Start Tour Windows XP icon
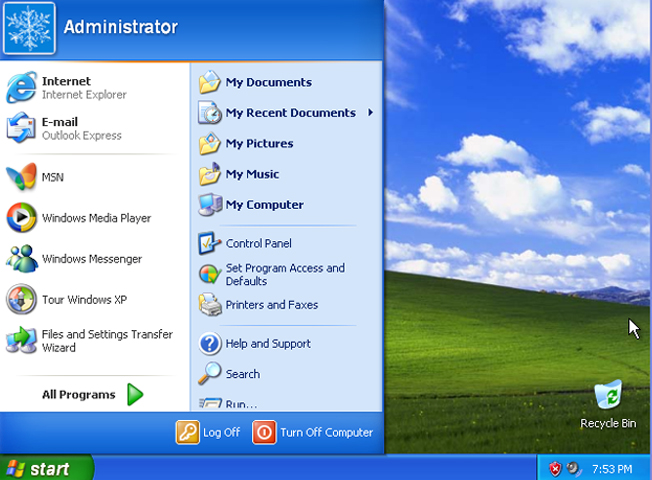 pos(21,299)
